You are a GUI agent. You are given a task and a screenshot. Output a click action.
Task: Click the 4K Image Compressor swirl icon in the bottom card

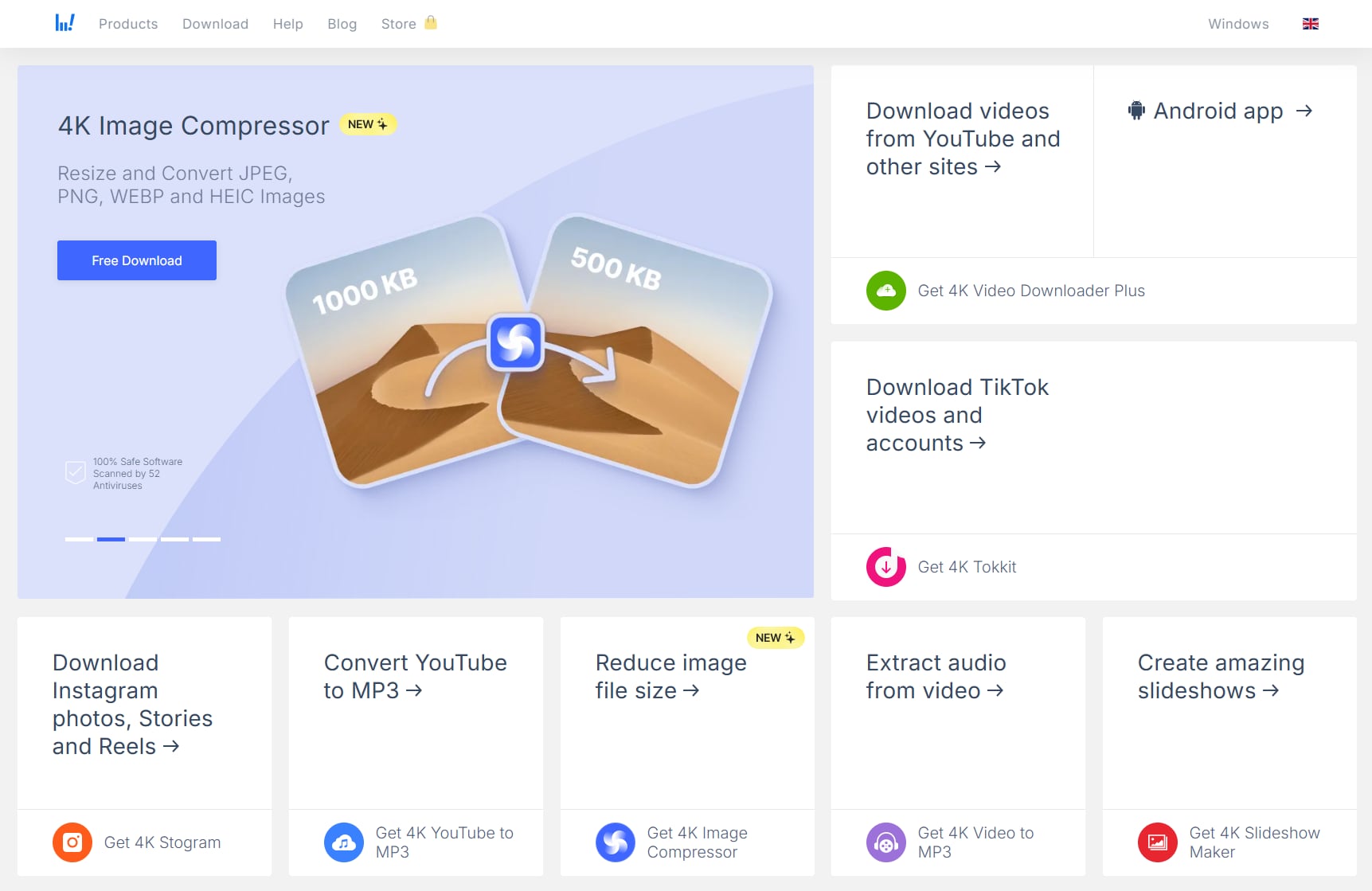click(x=616, y=842)
